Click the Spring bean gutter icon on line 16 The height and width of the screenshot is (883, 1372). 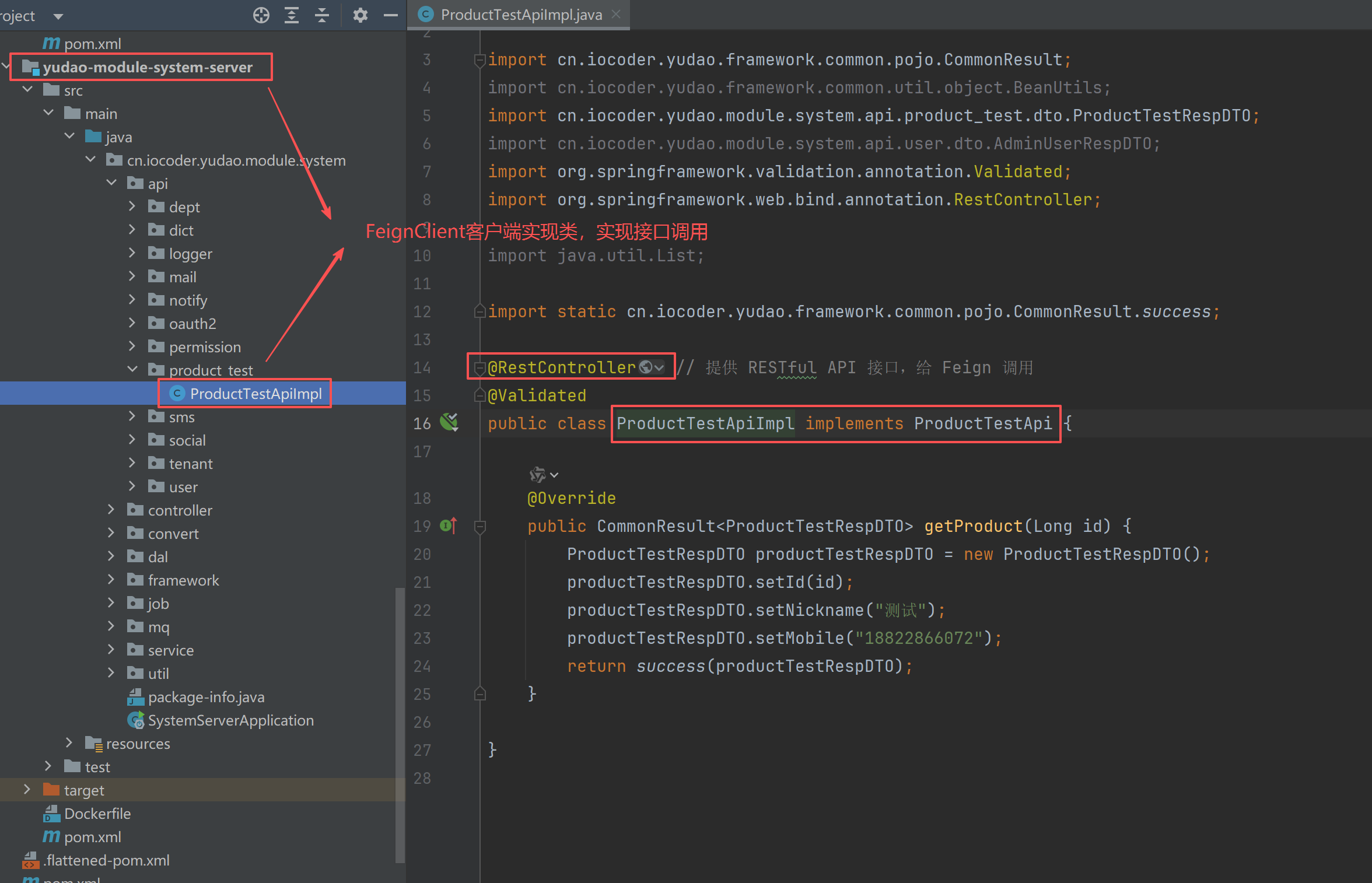point(449,422)
